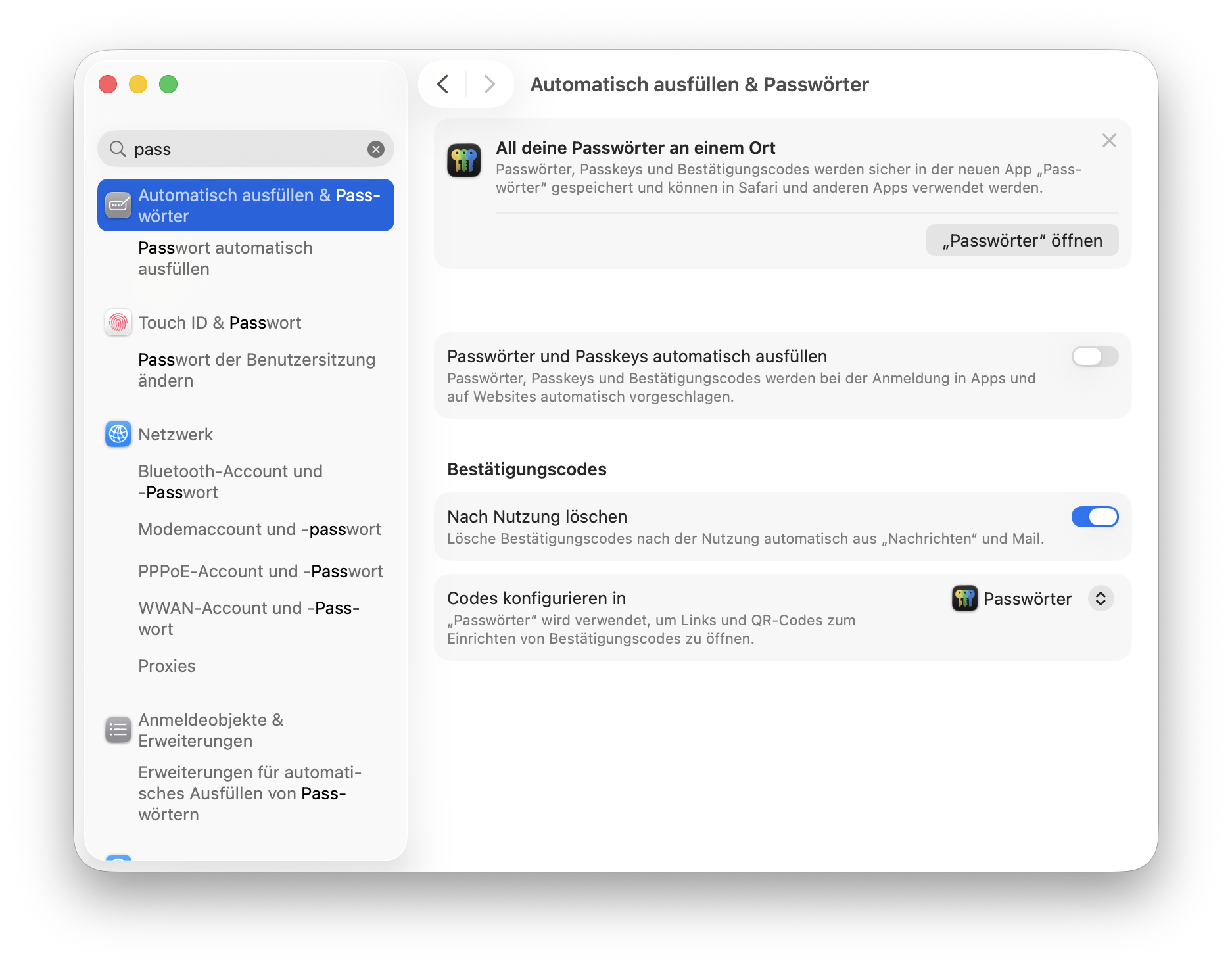Select the Proxies search result
This screenshot has width=1232, height=969.
[167, 666]
